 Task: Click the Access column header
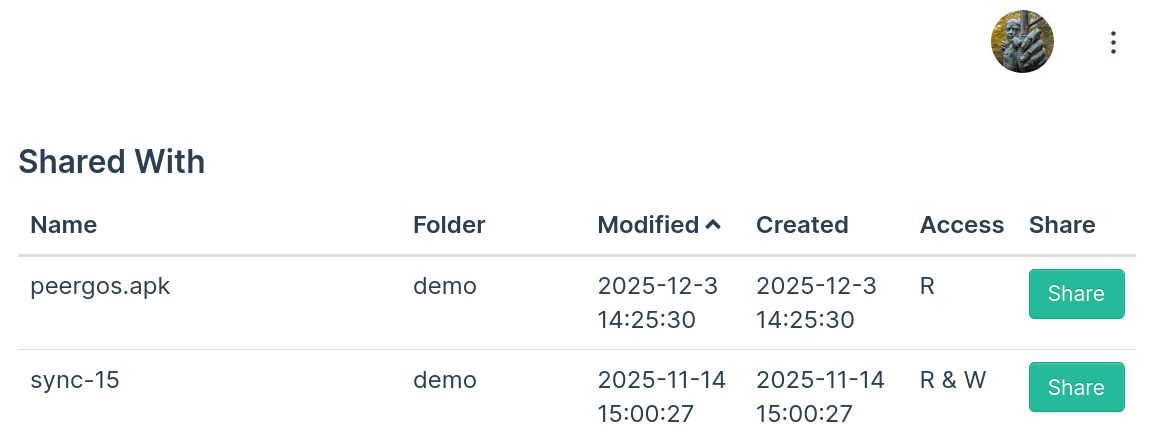click(x=961, y=225)
